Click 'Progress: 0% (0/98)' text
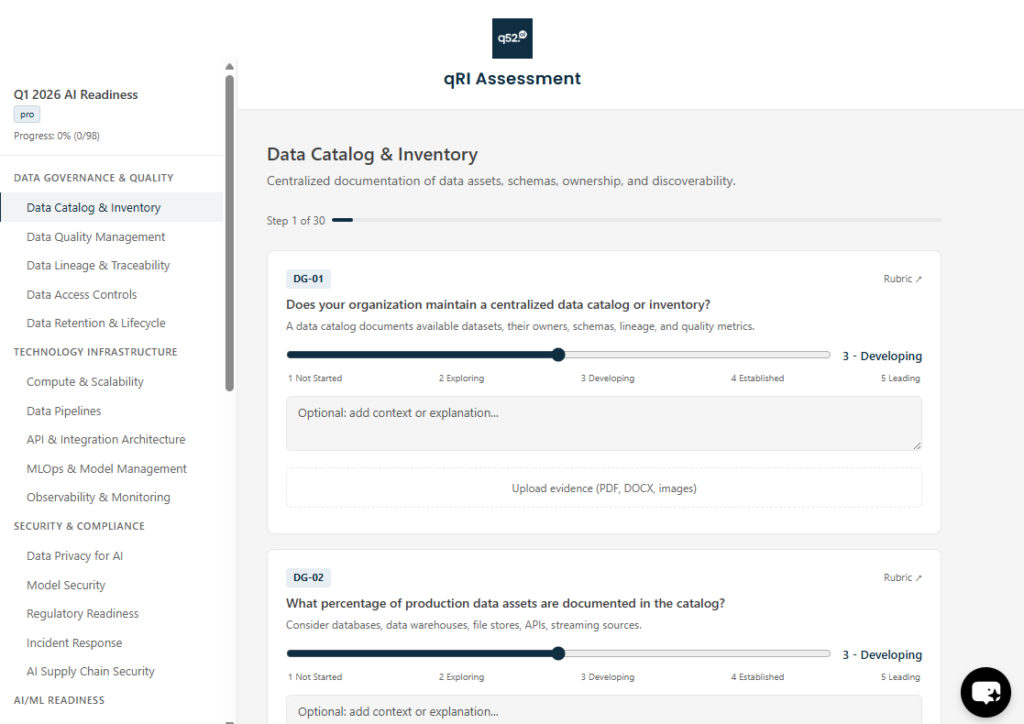The image size is (1024, 724). [x=57, y=136]
